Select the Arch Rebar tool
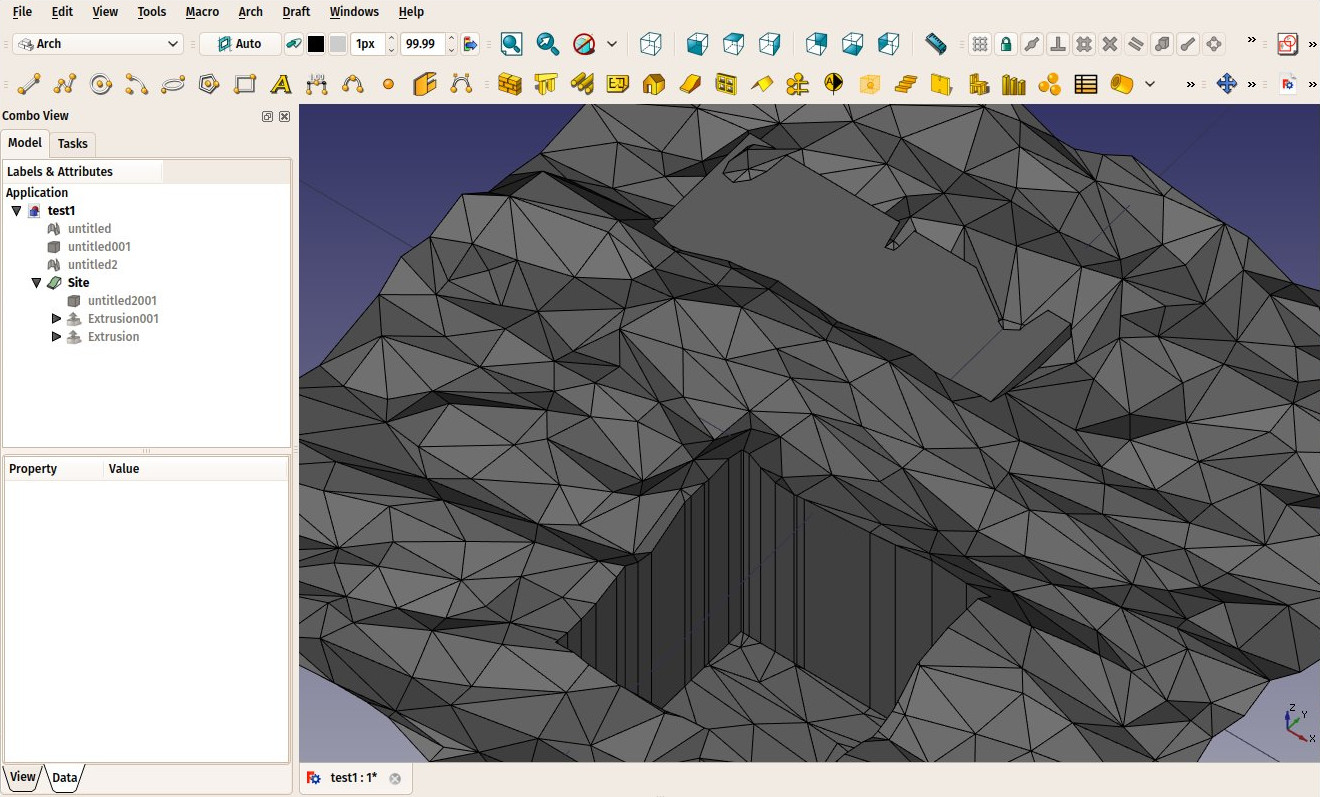1320x797 pixels. 582,84
